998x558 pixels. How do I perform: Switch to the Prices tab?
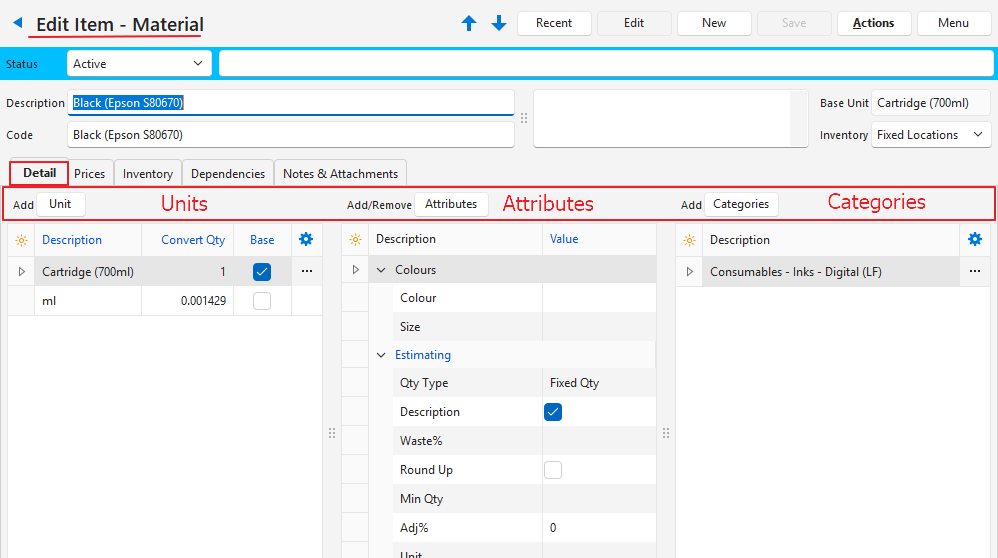[x=90, y=174]
